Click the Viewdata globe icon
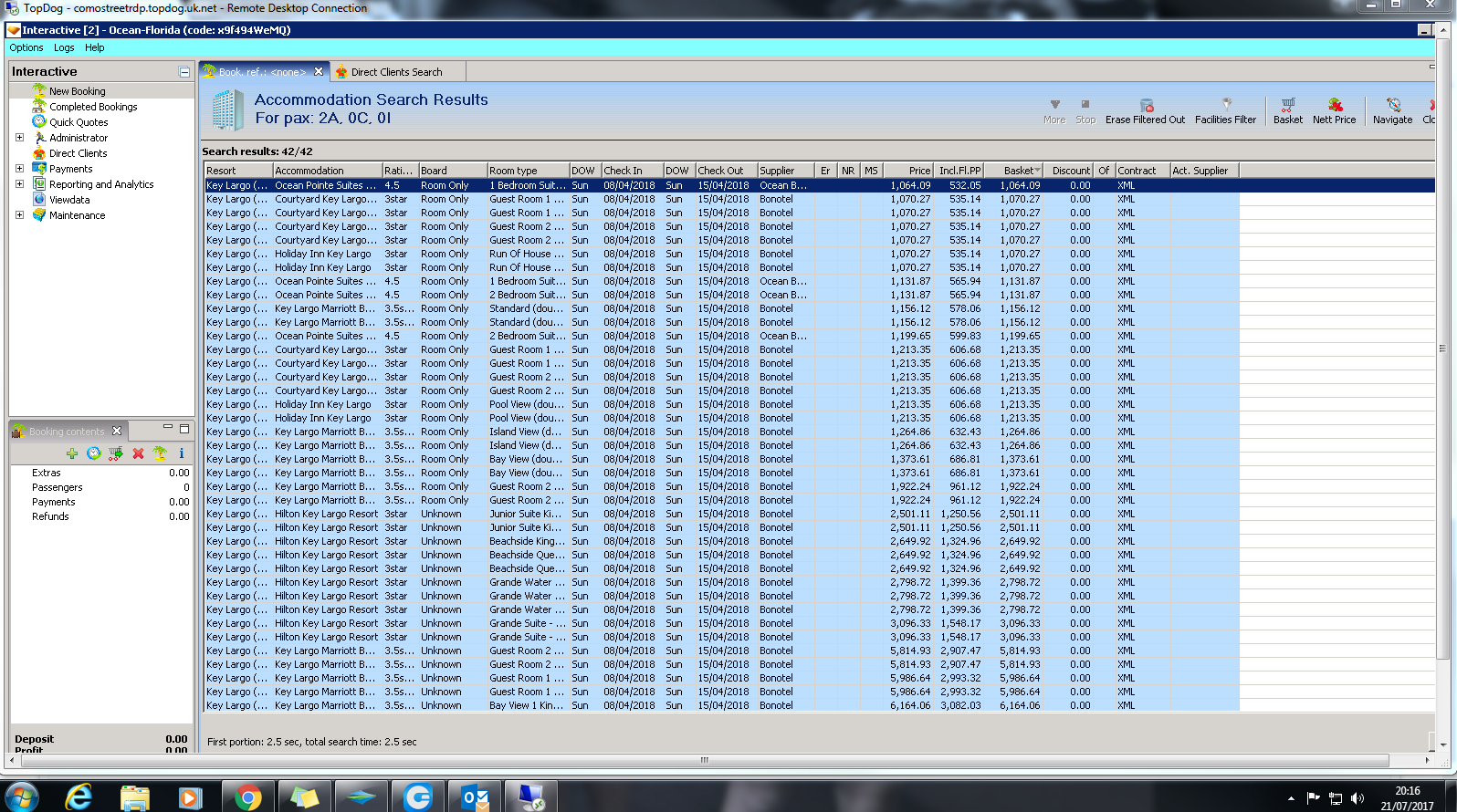 click(x=39, y=199)
